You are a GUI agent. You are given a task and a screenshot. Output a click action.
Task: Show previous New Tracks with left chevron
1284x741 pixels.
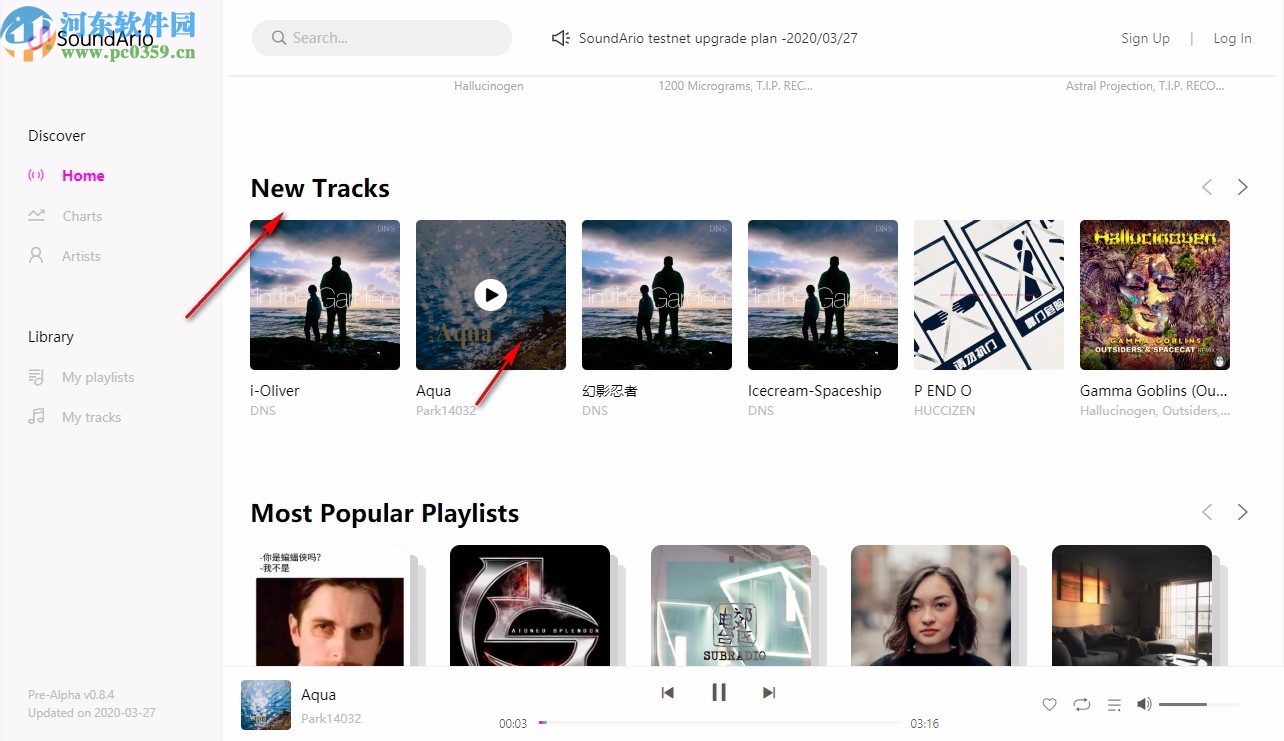1207,187
